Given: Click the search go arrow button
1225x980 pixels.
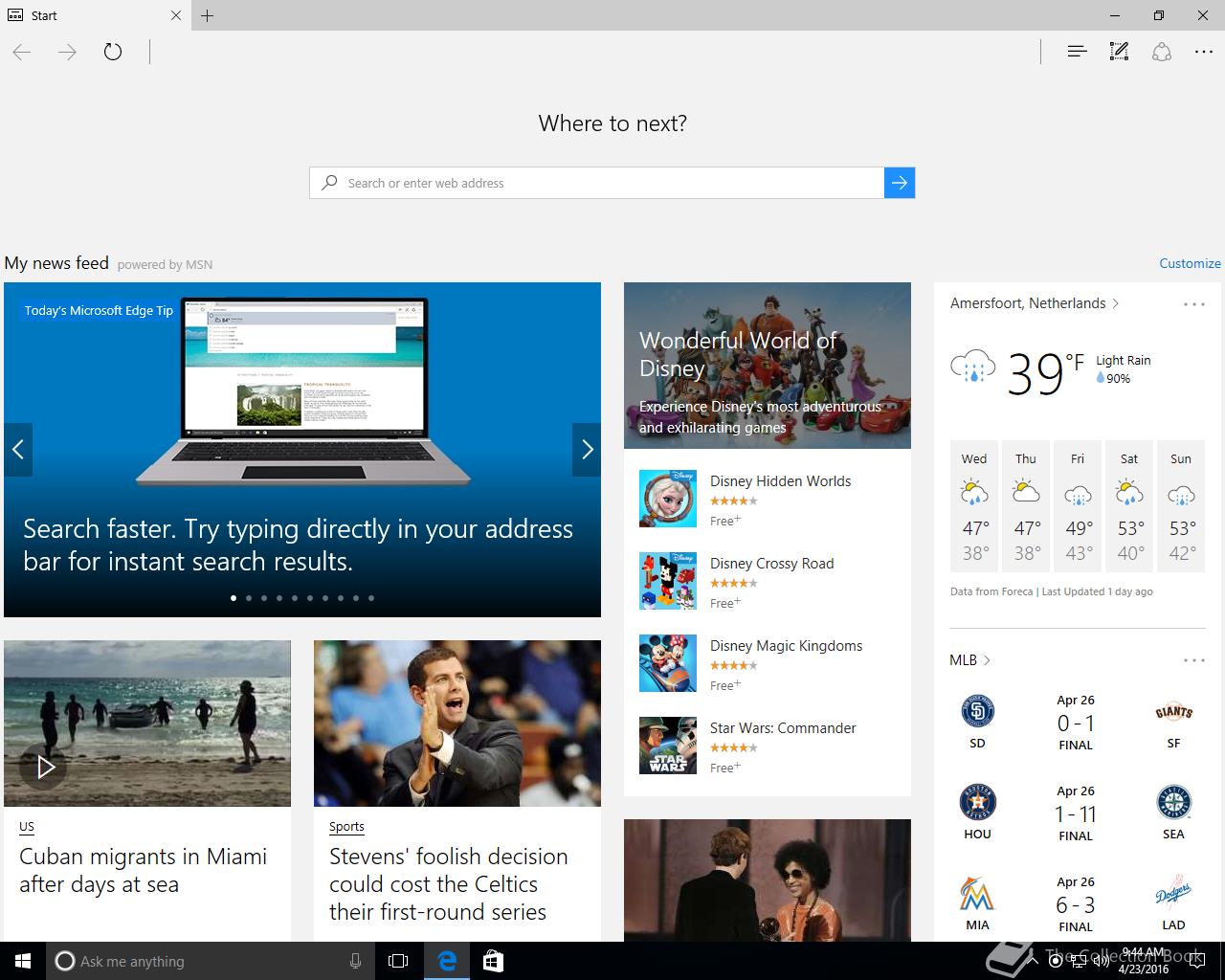Looking at the screenshot, I should 900,183.
